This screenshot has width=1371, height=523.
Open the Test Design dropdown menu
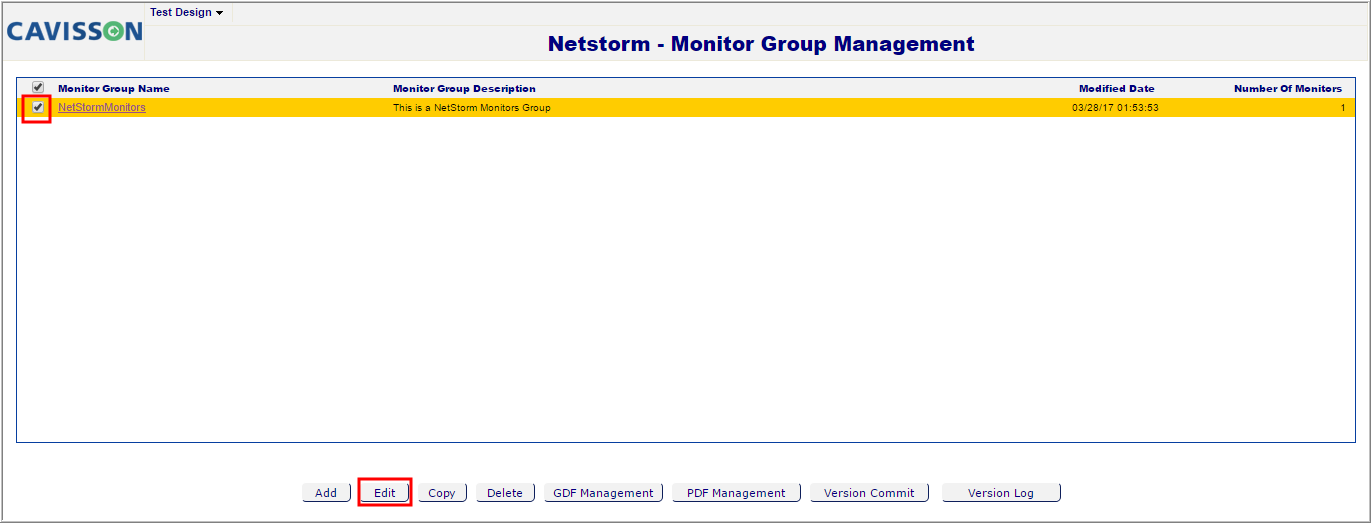[x=186, y=12]
